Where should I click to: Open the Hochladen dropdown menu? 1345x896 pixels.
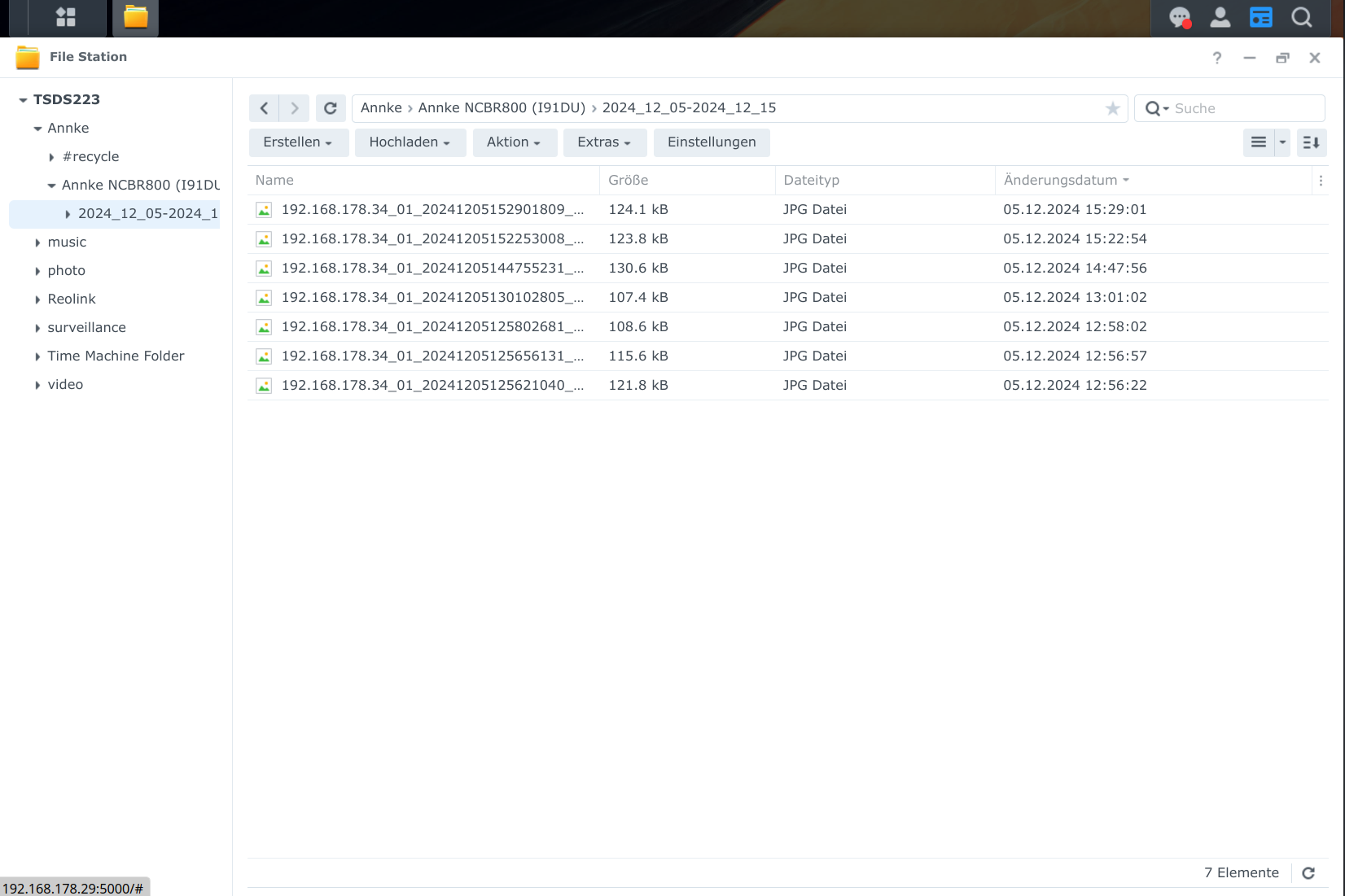[x=410, y=142]
